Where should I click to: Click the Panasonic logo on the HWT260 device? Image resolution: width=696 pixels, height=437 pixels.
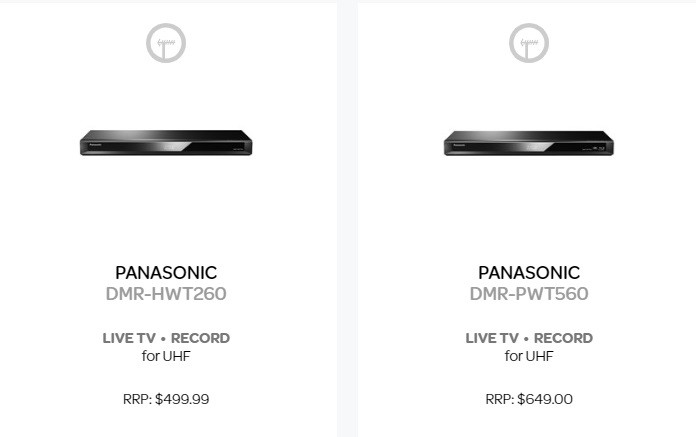95,144
